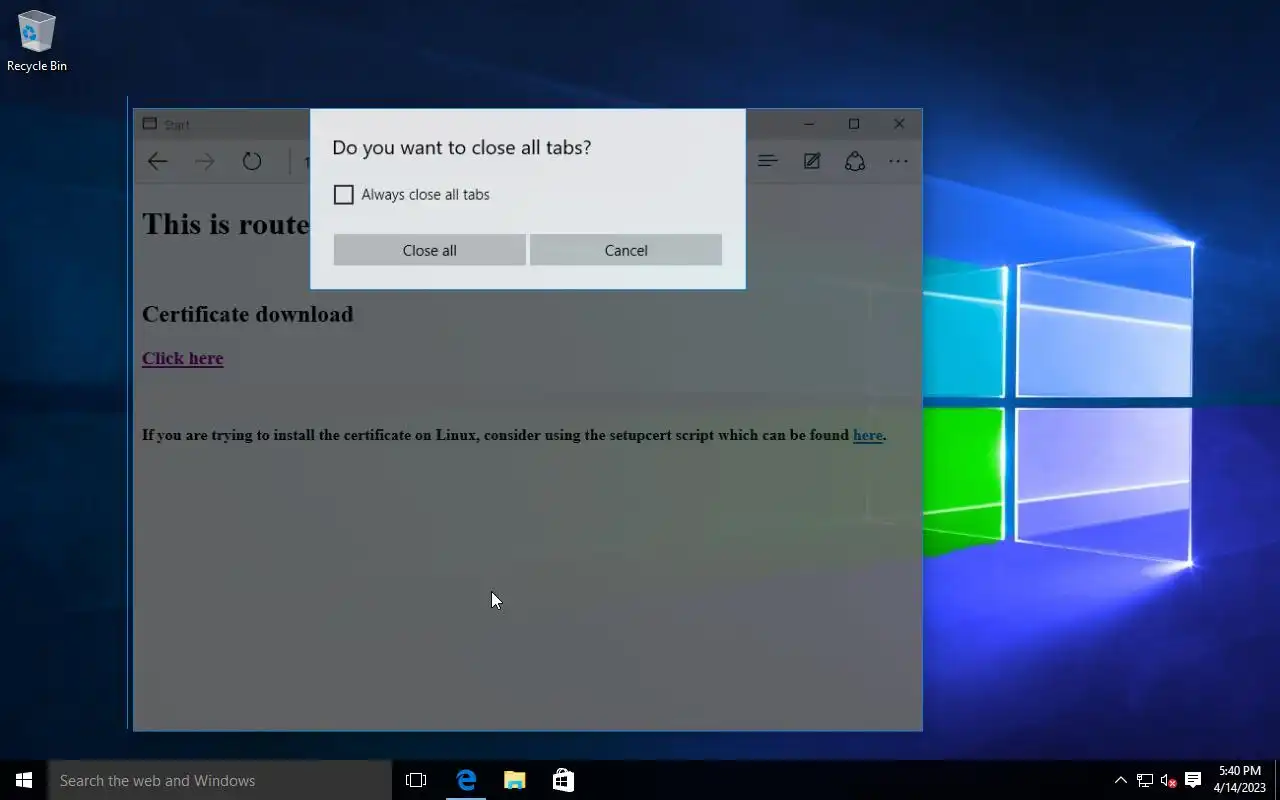Minimize the Edge window
This screenshot has width=1280, height=800.
click(x=809, y=124)
